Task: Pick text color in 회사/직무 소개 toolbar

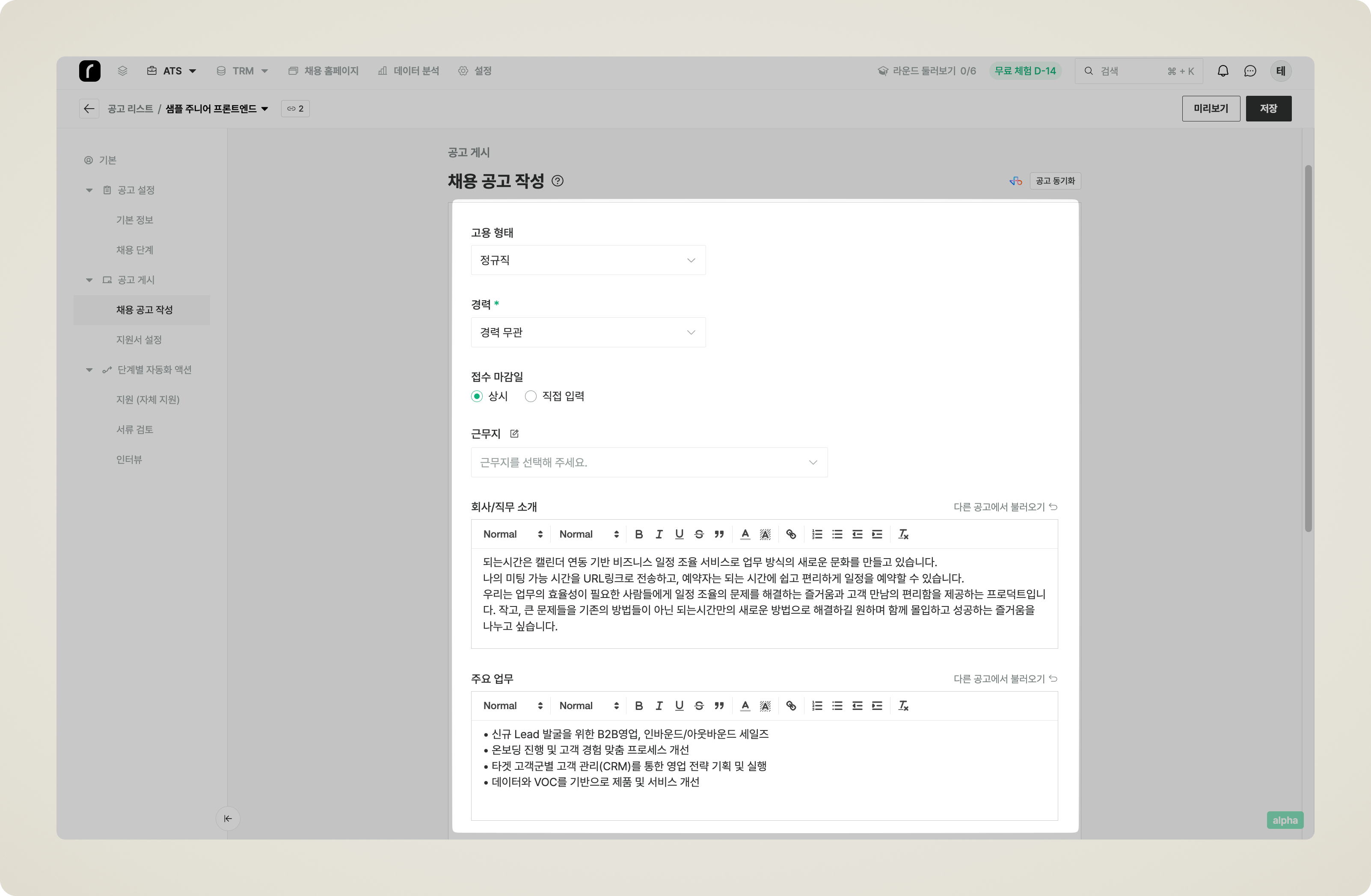Action: click(745, 534)
